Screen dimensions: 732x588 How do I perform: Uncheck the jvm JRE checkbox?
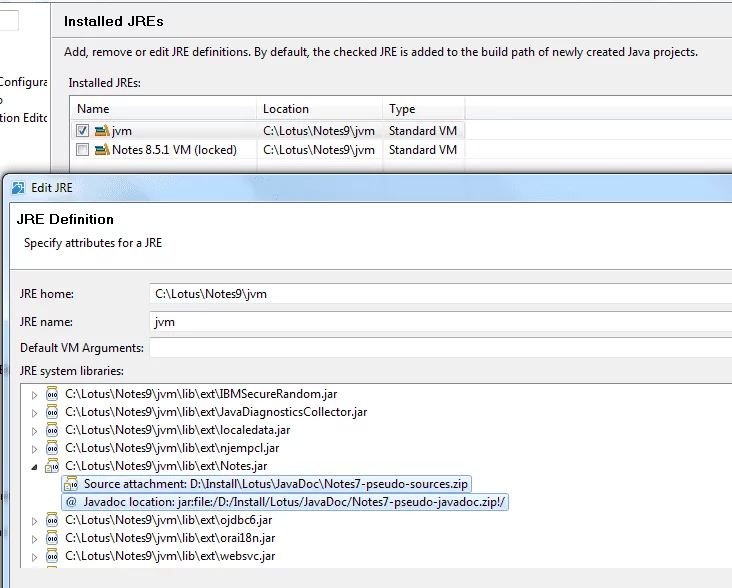click(83, 131)
